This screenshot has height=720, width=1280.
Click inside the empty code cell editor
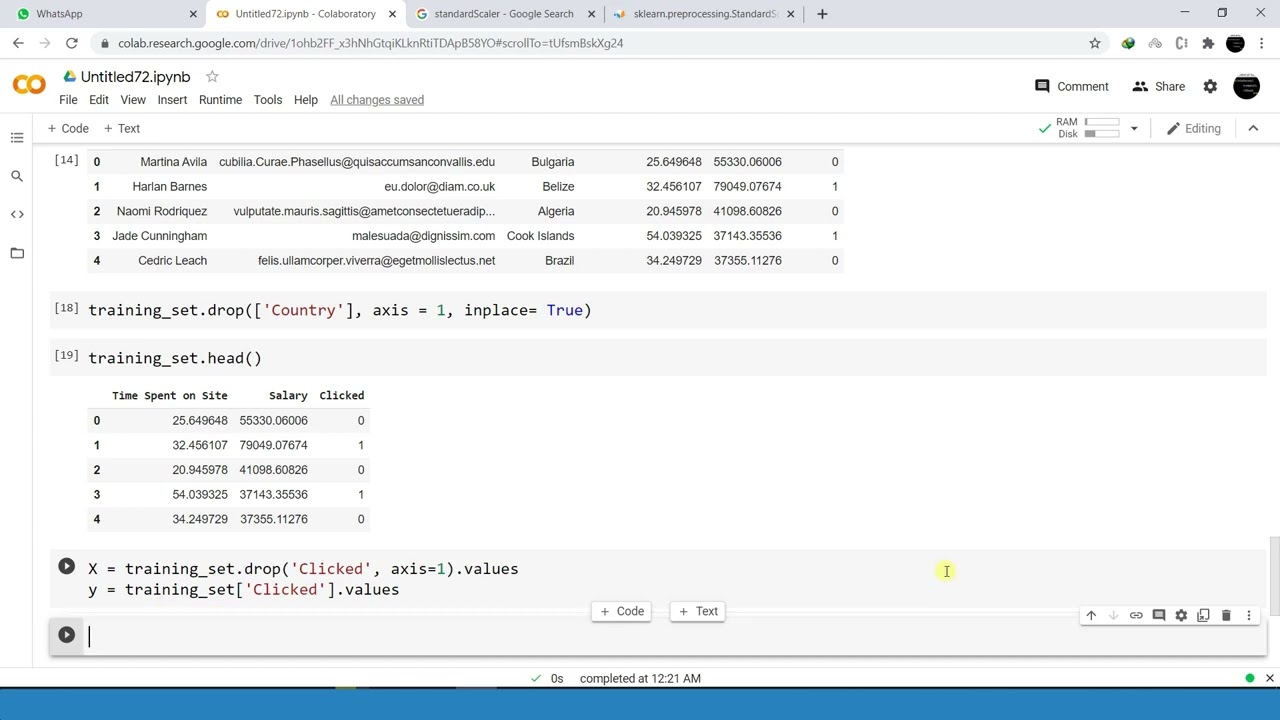[670, 637]
